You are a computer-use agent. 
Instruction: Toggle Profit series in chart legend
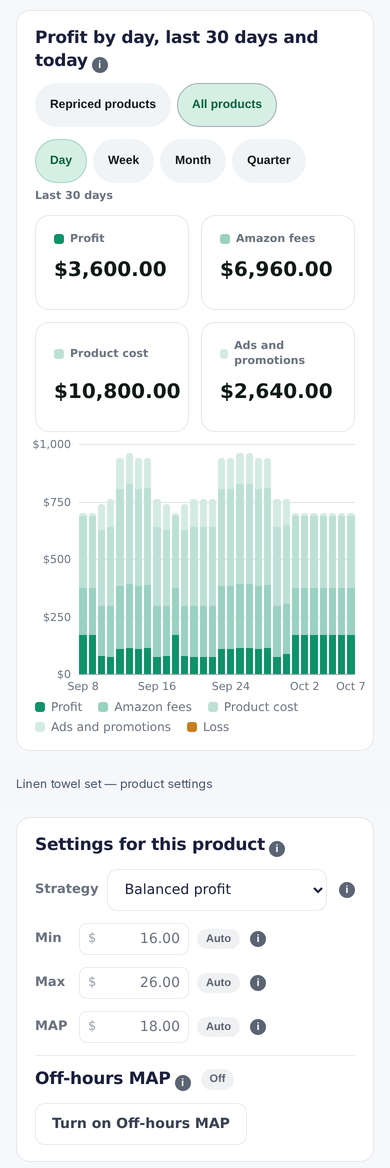coord(58,707)
